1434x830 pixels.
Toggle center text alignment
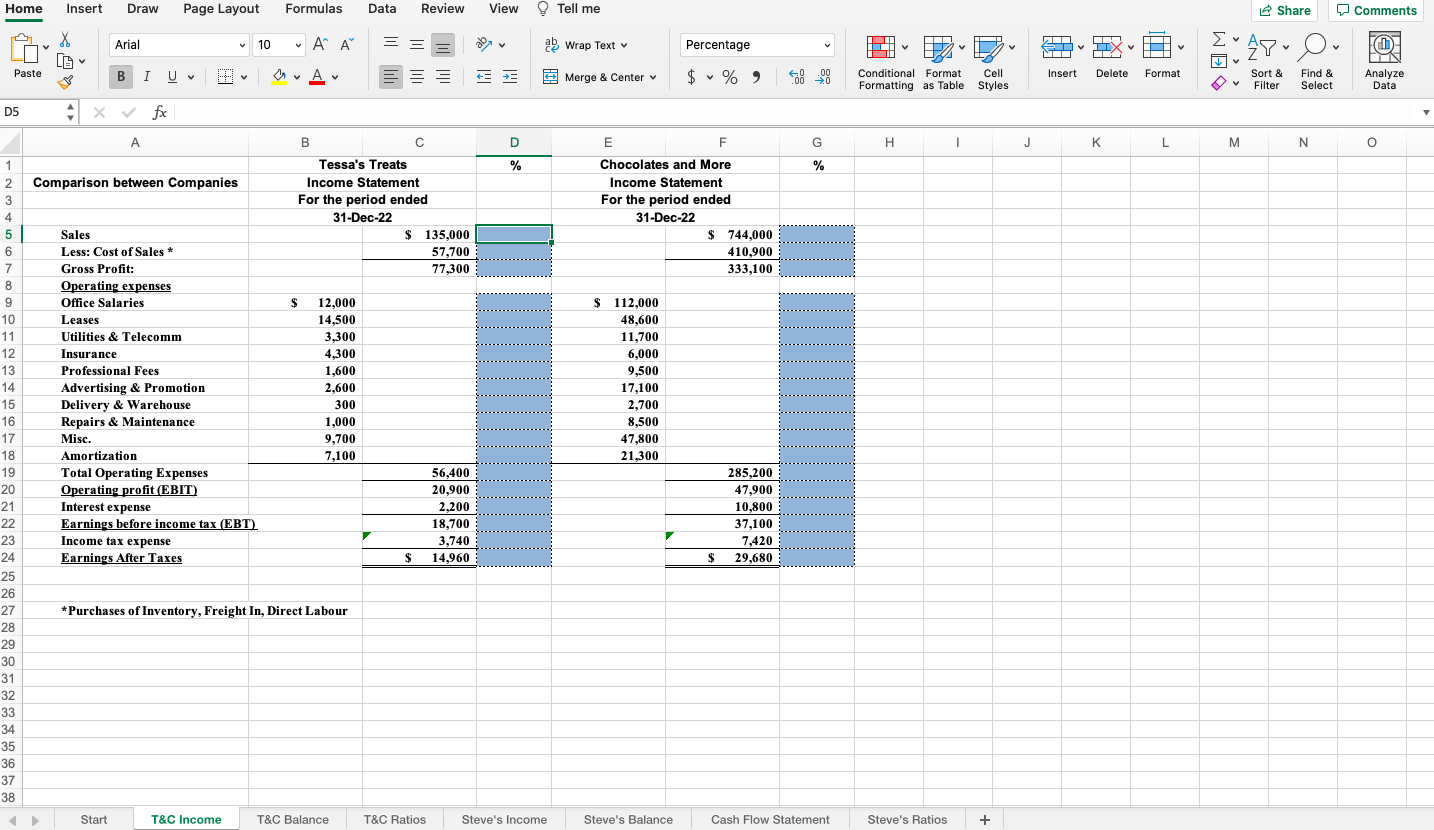point(416,77)
